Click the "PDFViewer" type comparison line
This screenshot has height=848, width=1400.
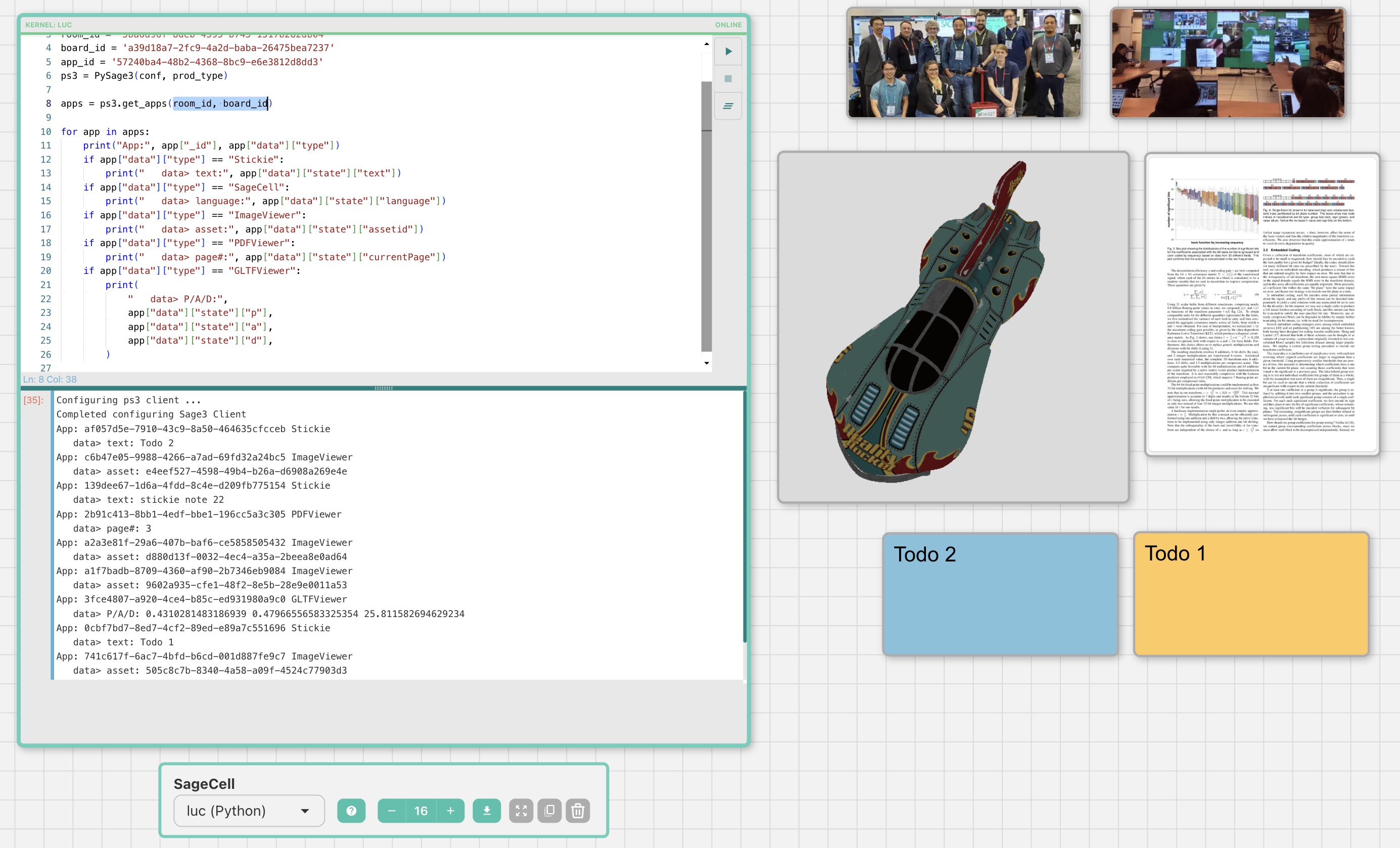189,243
